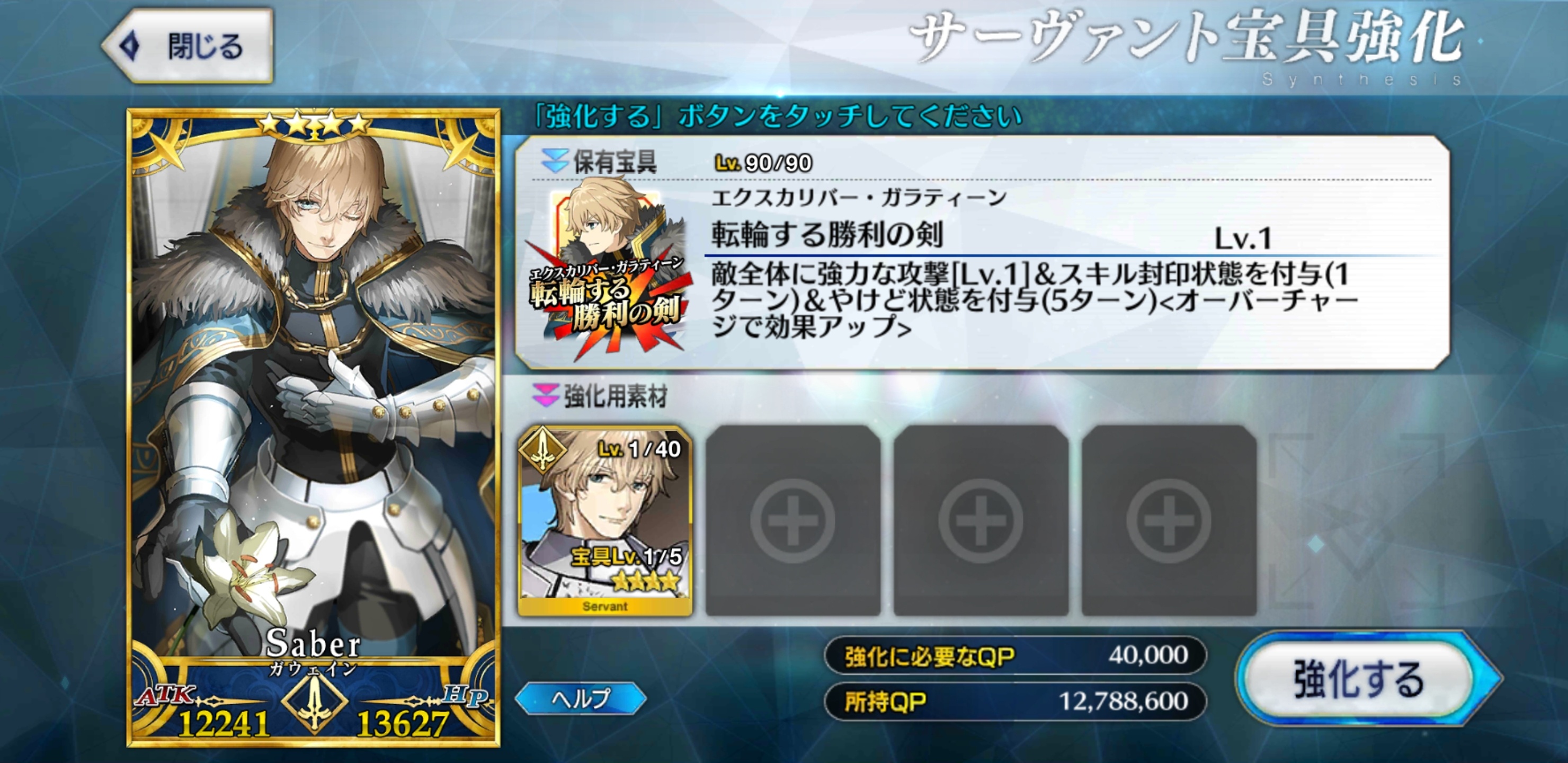Tap the 閉じる close button
Screen dimensions: 1568x763
coord(188,46)
